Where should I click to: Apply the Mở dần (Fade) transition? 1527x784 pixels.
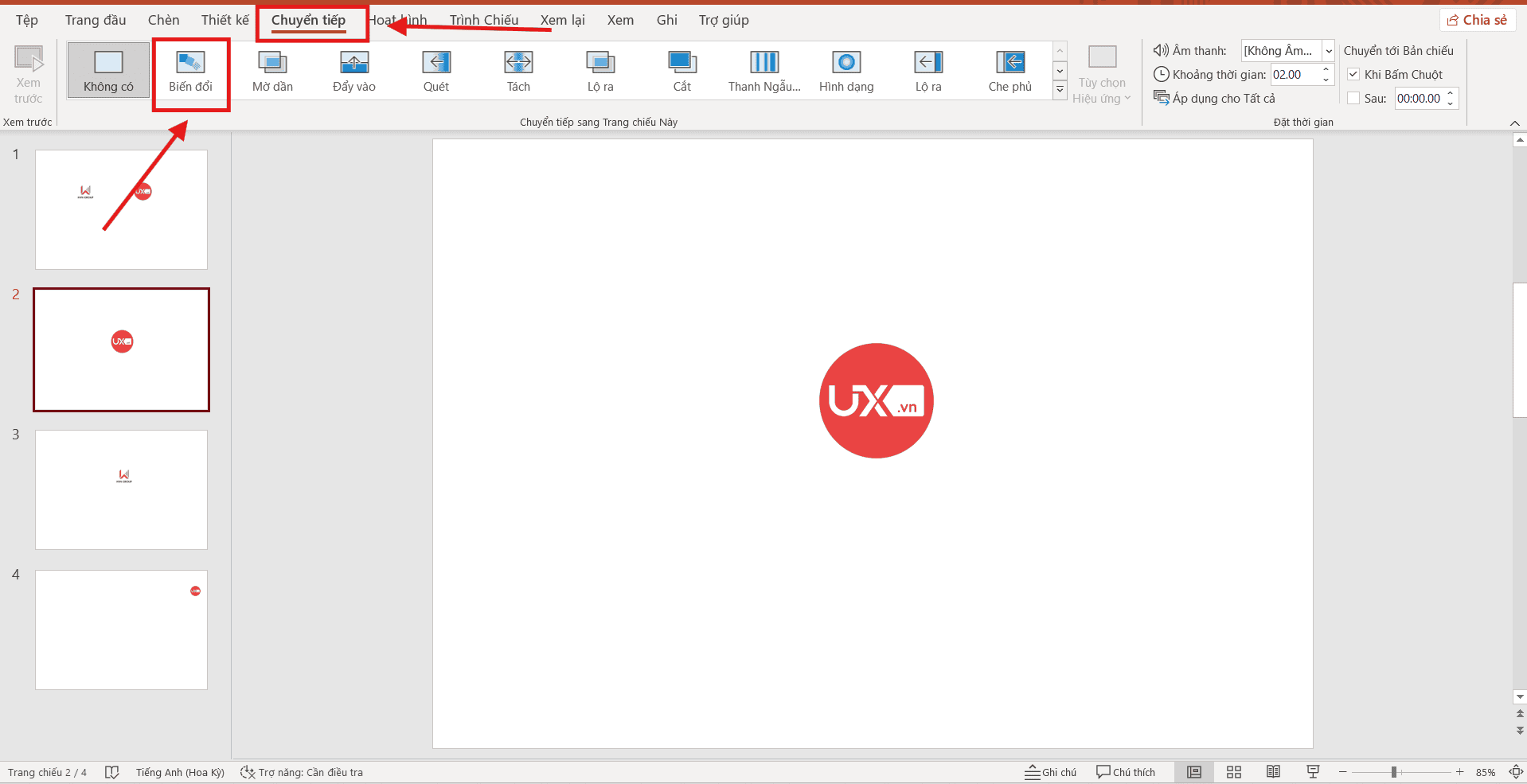(x=271, y=70)
